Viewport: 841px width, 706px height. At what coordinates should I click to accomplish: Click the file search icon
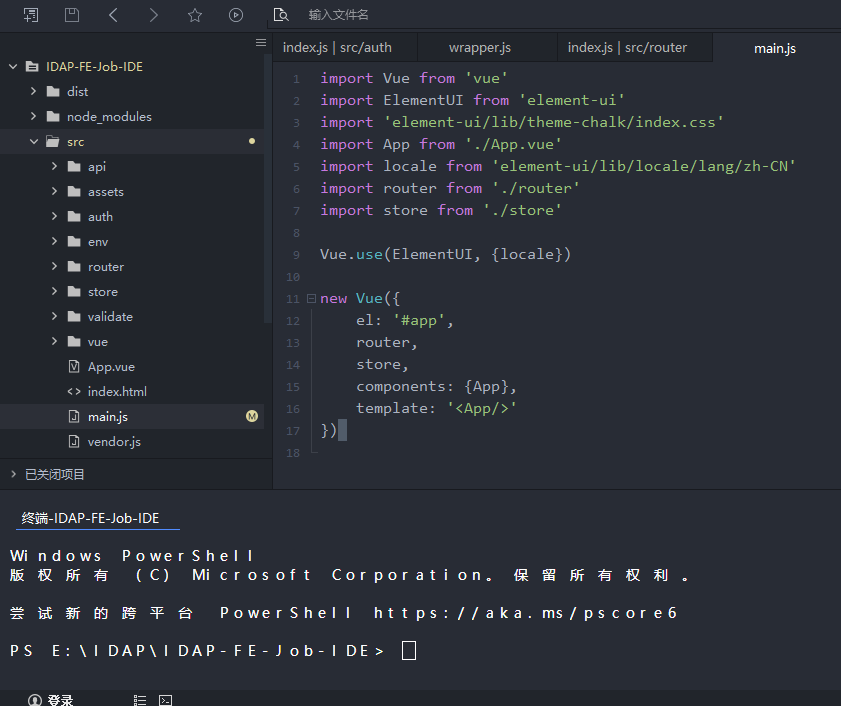[x=281, y=15]
